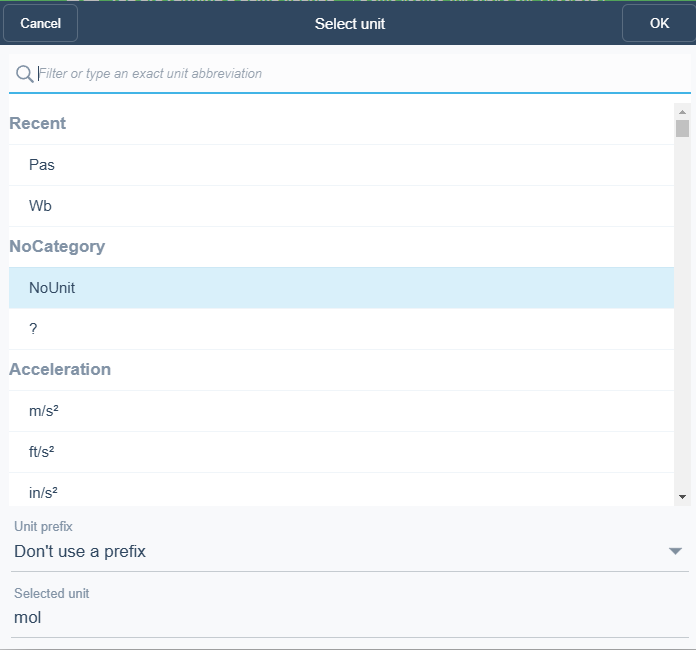Click the scrollbar down arrow
696x650 pixels.
(x=682, y=497)
